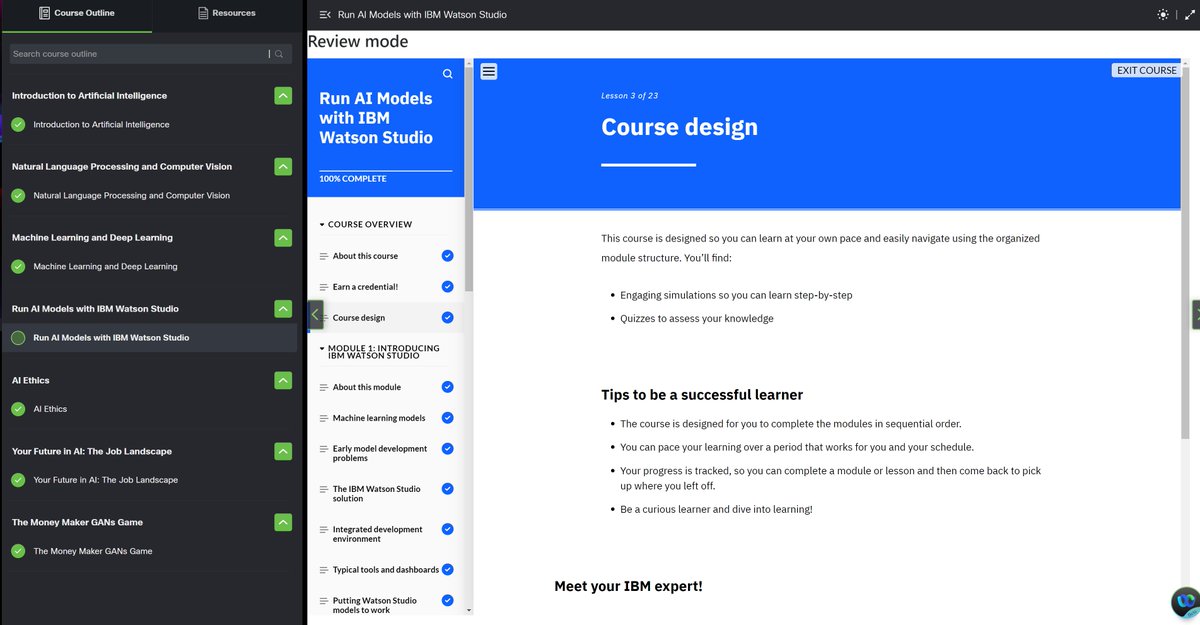Screen dimensions: 1200x625
Task: Open fullscreen with the expand arrows icon
Action: pyautogui.click(x=1188, y=15)
